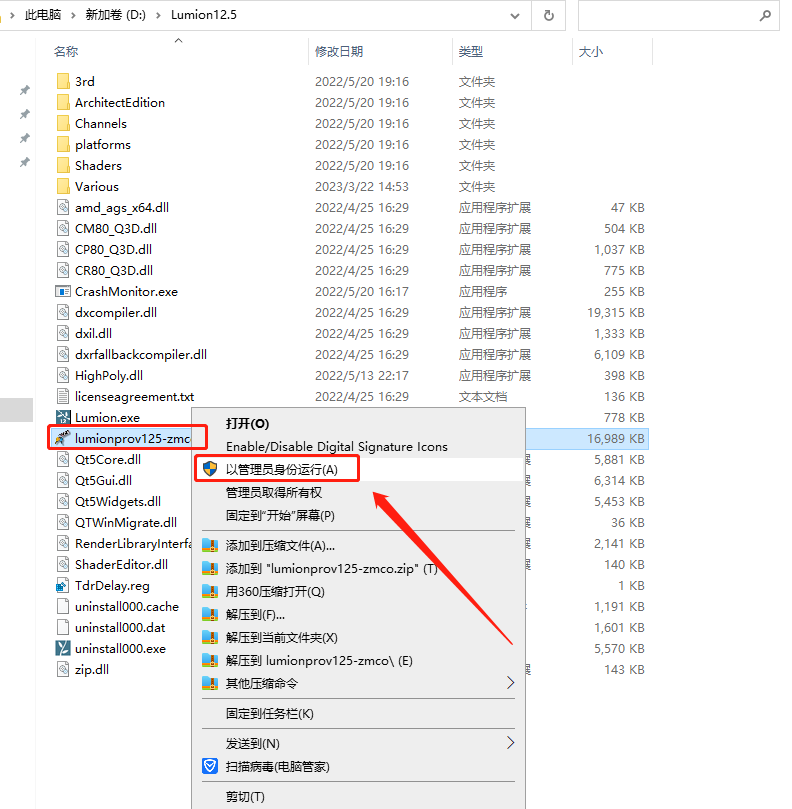Click the 16,989 KB size cell
Viewport: 792px width, 809px height.
click(616, 439)
